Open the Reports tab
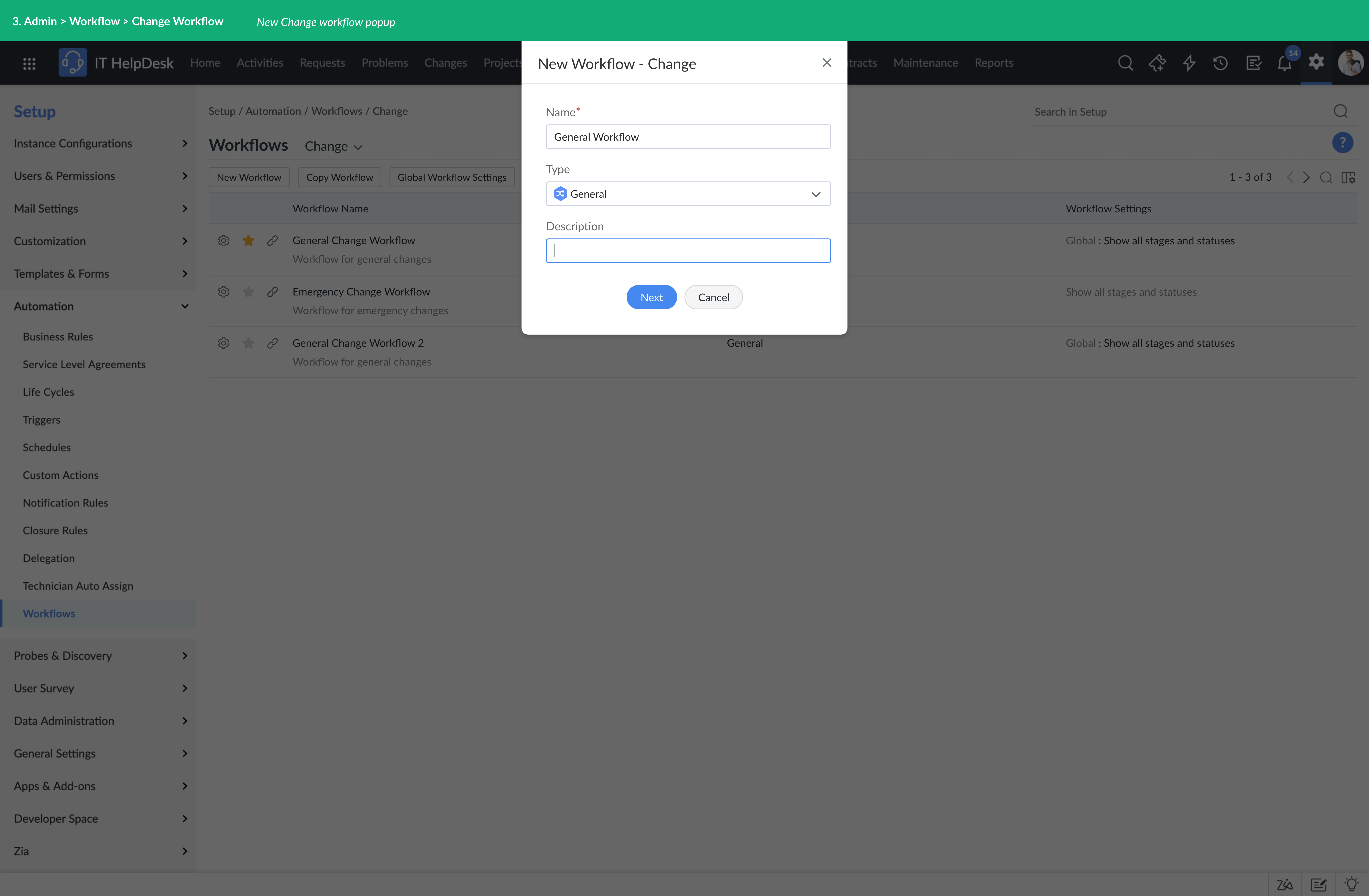The width and height of the screenshot is (1369, 896). 994,63
